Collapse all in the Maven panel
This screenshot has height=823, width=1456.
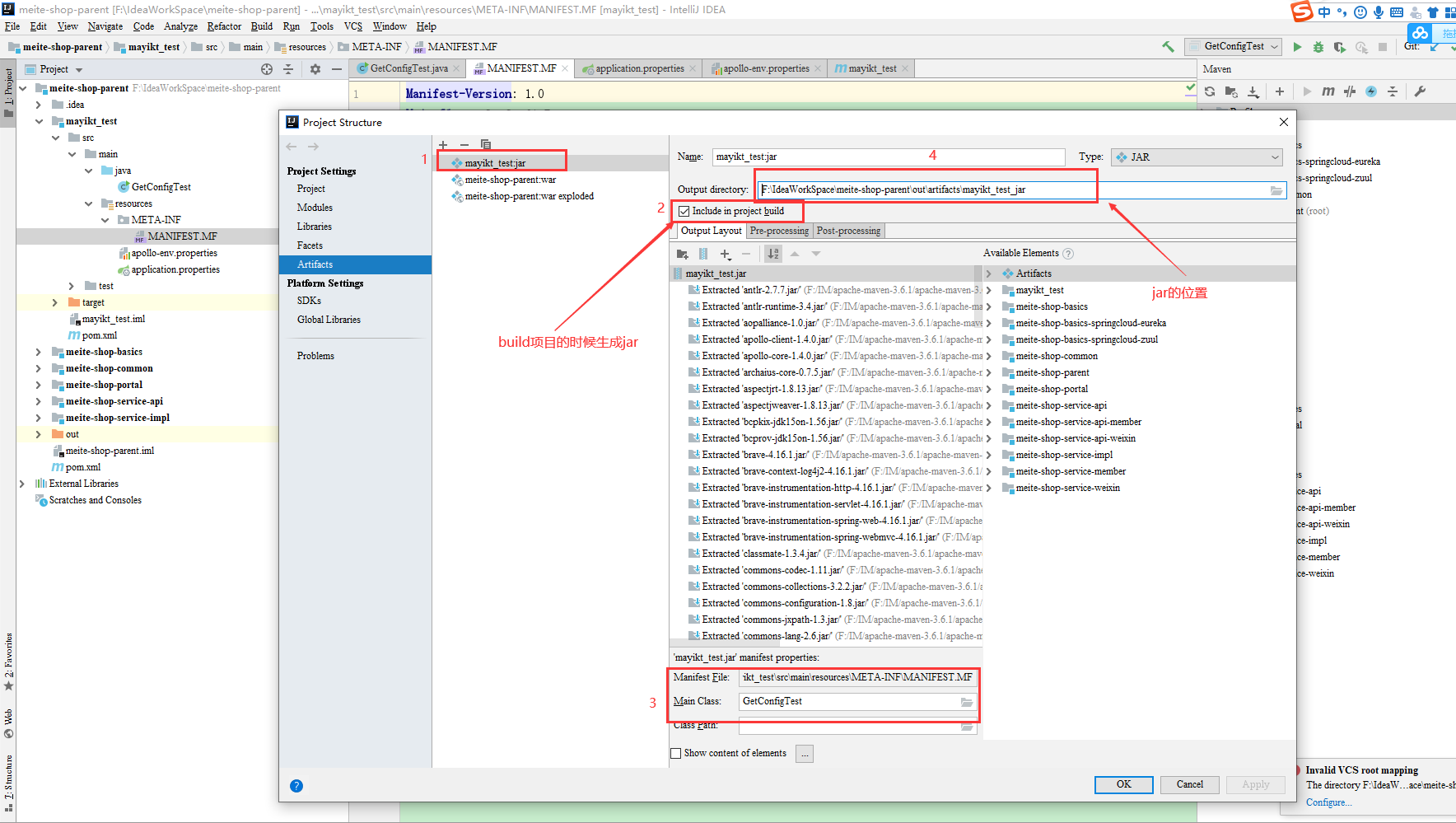point(1393,91)
